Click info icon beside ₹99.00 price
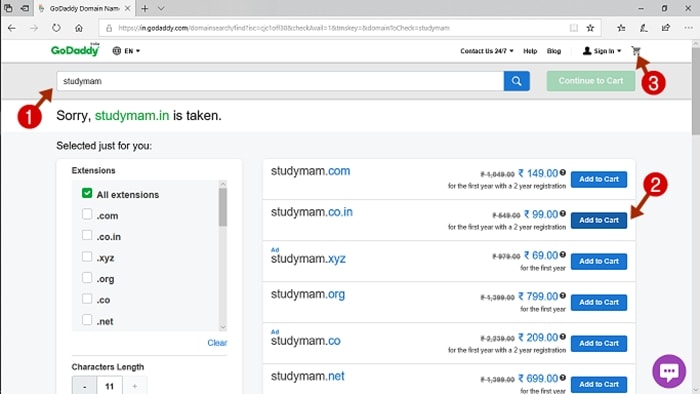700x394 pixels. [562, 213]
